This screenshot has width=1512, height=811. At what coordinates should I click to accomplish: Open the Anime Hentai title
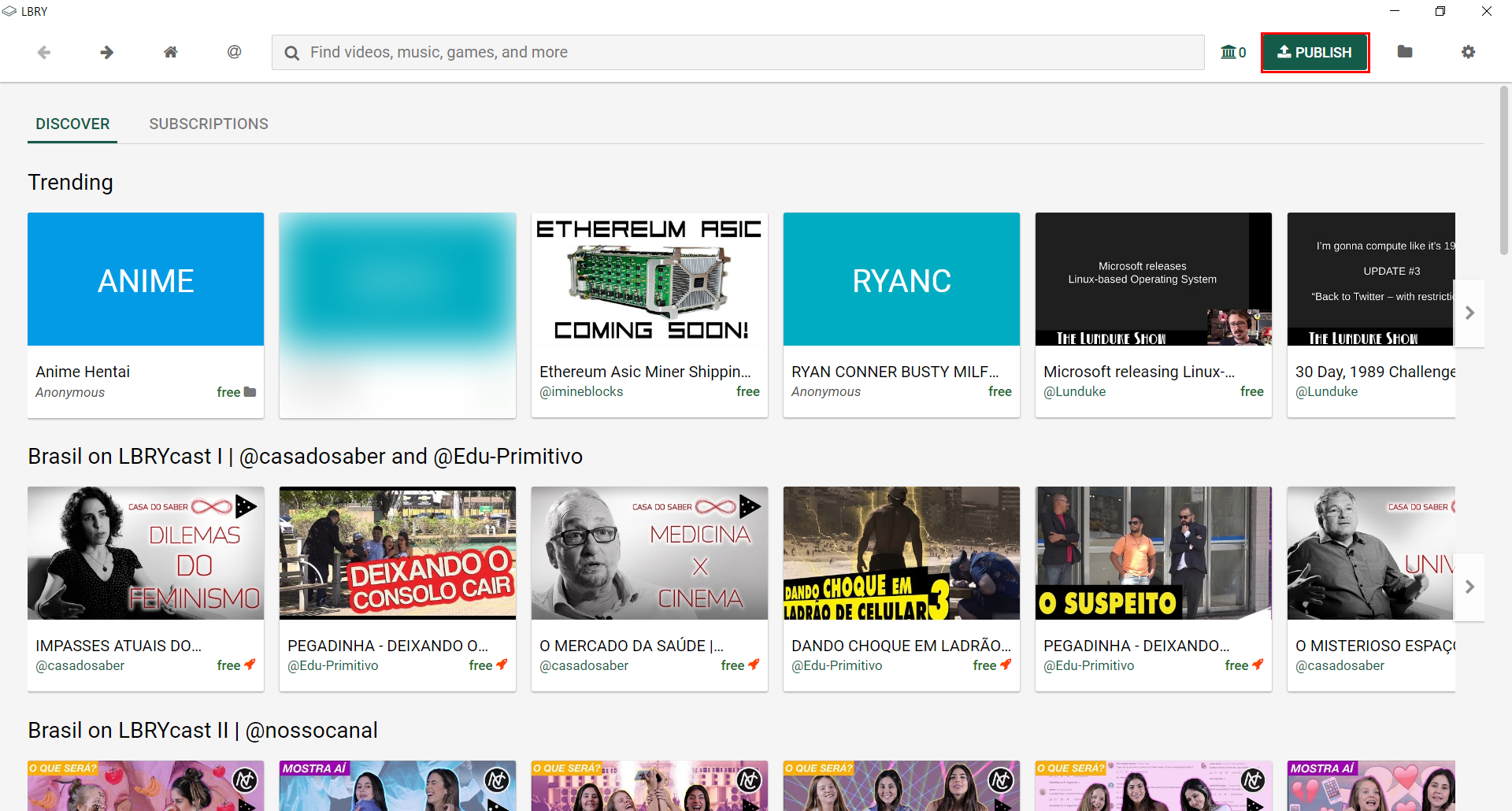click(x=83, y=372)
